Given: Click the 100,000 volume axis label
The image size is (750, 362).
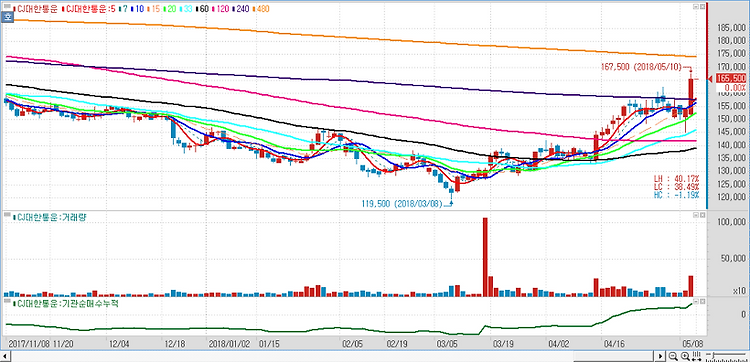Looking at the screenshot, I should 732,222.
